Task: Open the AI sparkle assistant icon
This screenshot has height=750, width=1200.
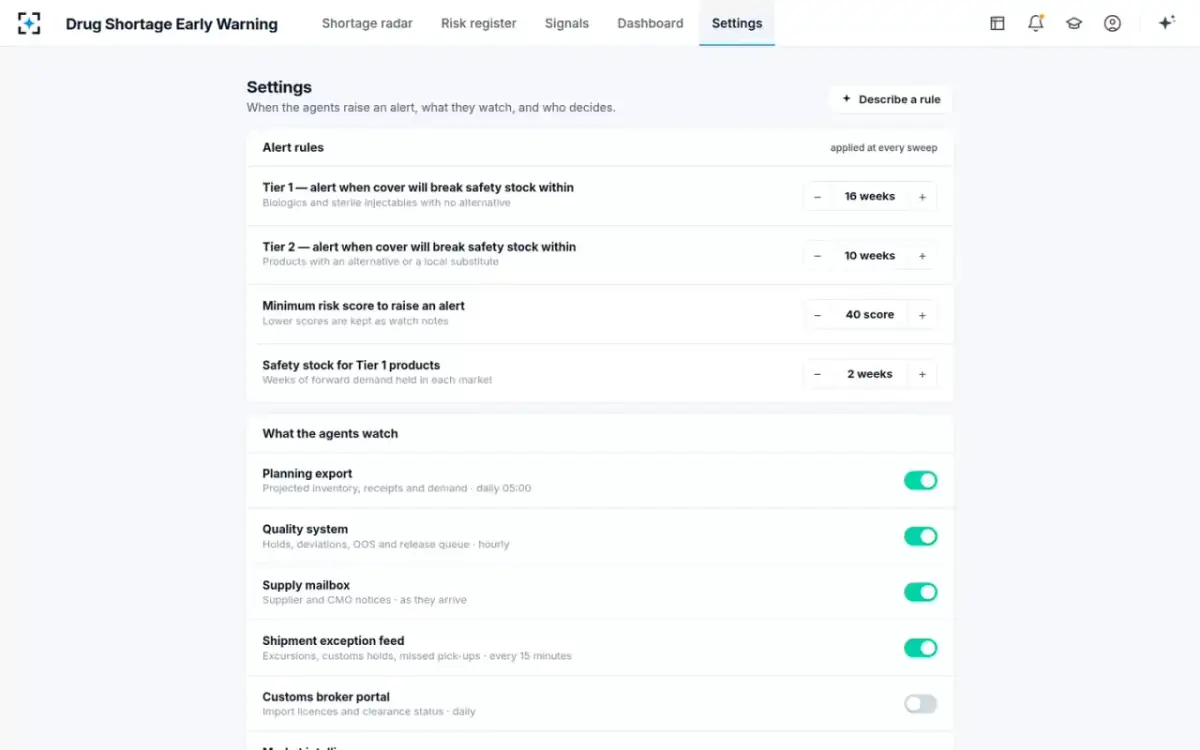Action: pyautogui.click(x=1166, y=23)
